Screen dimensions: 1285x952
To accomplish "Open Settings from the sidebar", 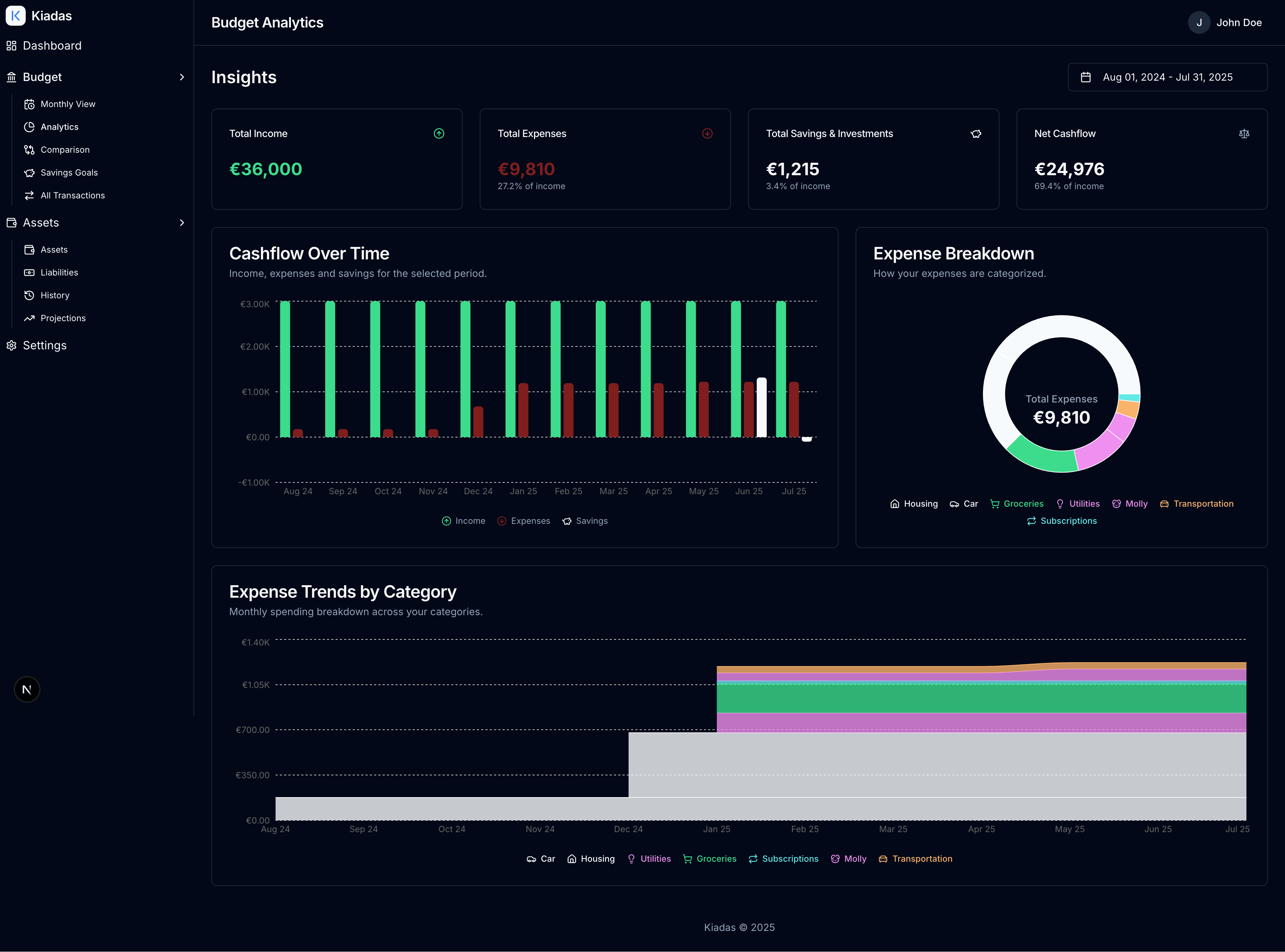I will (44, 345).
